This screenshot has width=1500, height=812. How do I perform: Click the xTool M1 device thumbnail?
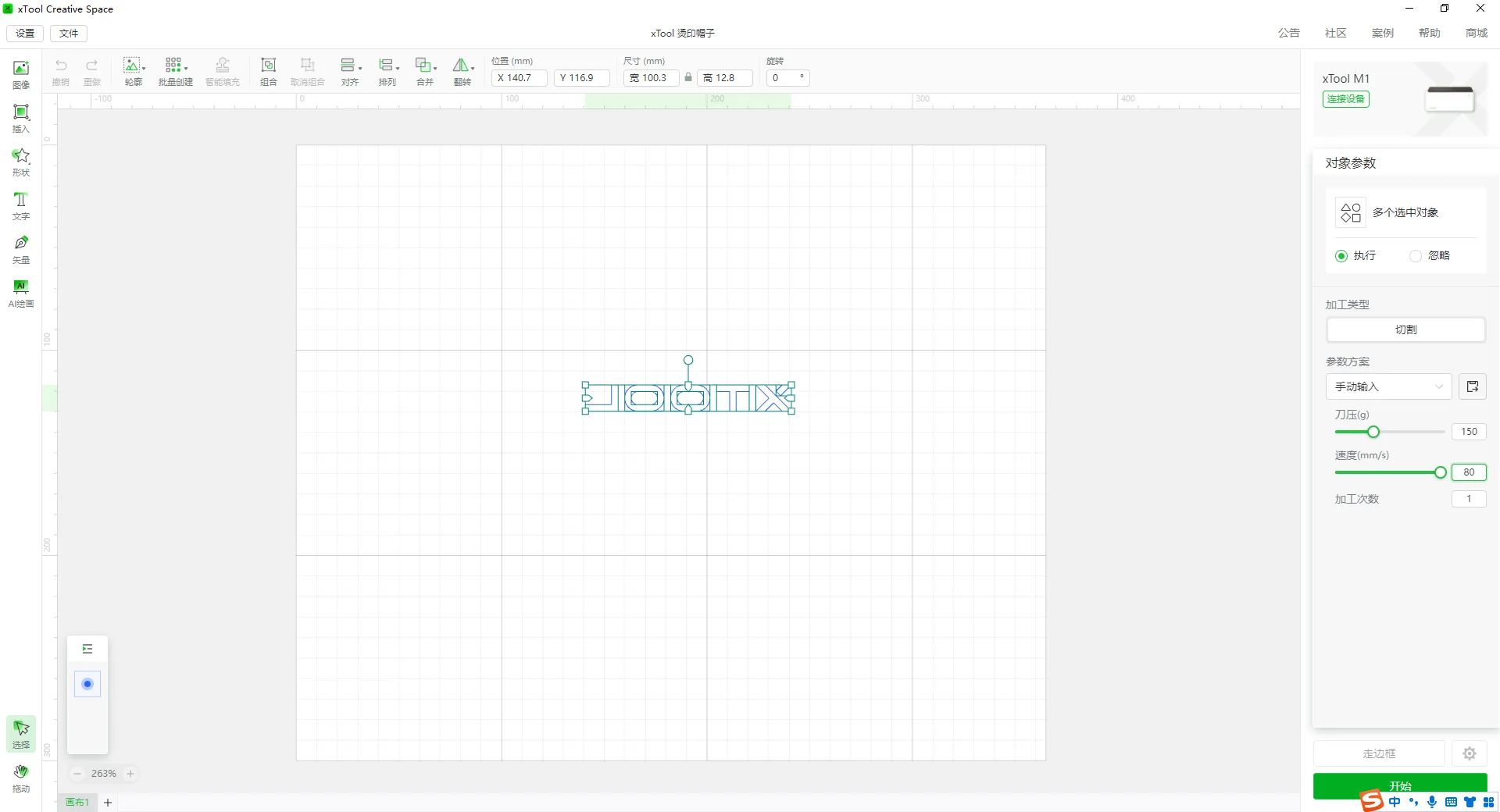point(1450,100)
